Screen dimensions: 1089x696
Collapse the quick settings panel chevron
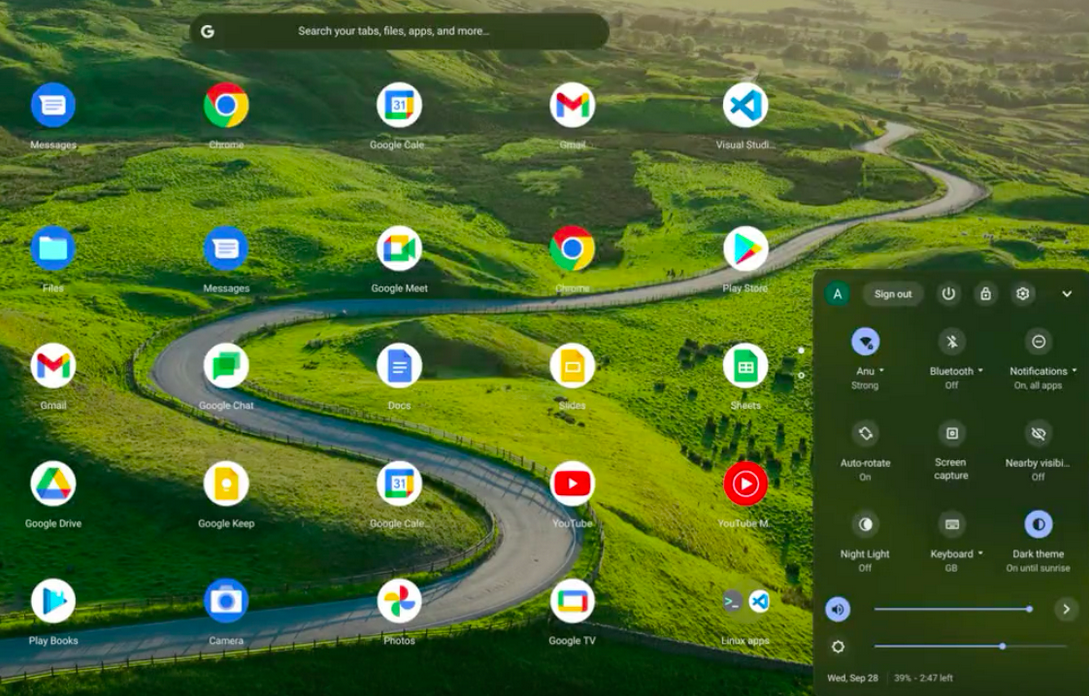[1067, 294]
